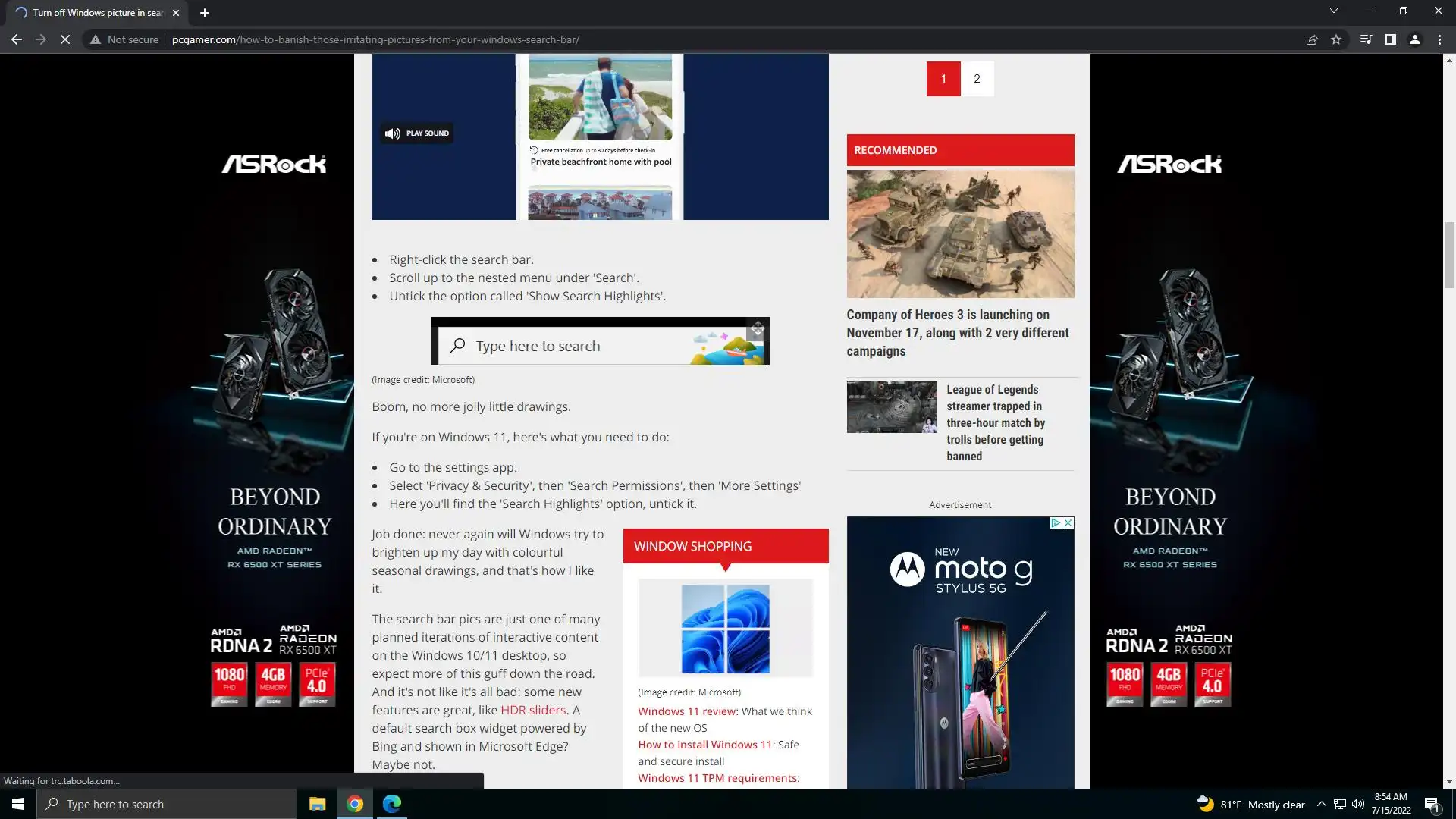Viewport: 1456px width, 819px height.
Task: Toggle Play Sound on the video
Action: click(418, 133)
